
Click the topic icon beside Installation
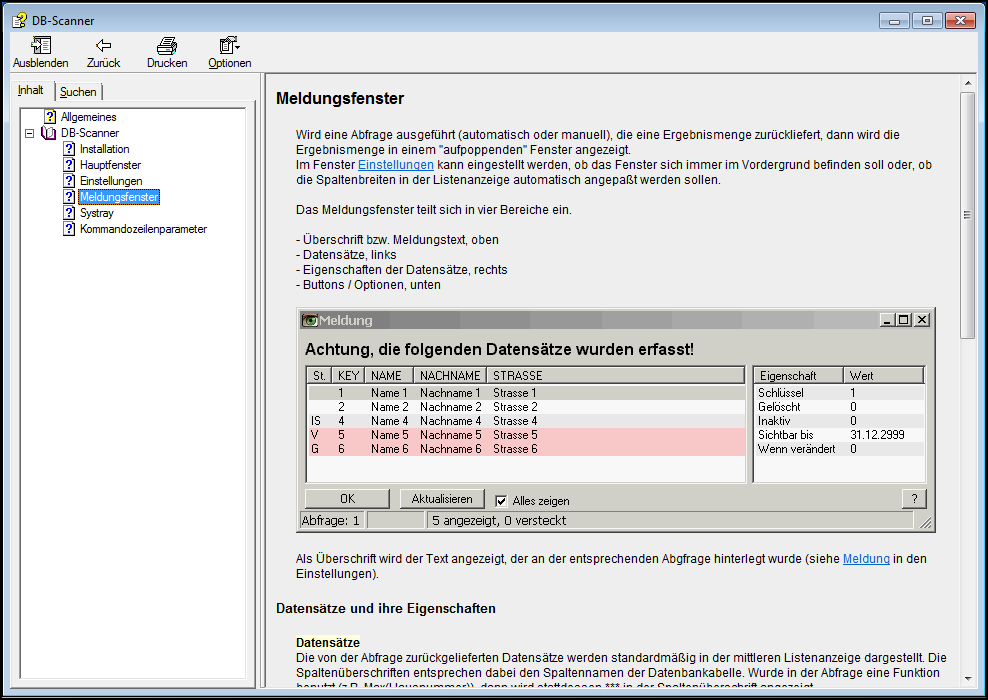[x=69, y=149]
